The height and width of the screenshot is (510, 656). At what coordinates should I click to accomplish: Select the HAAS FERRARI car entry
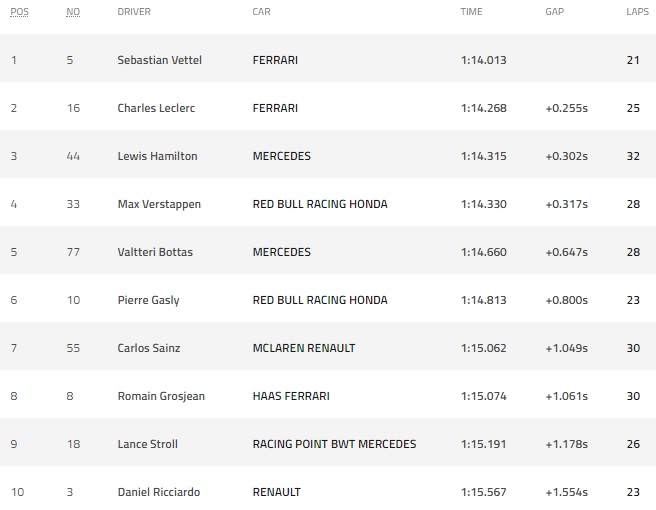tap(291, 396)
